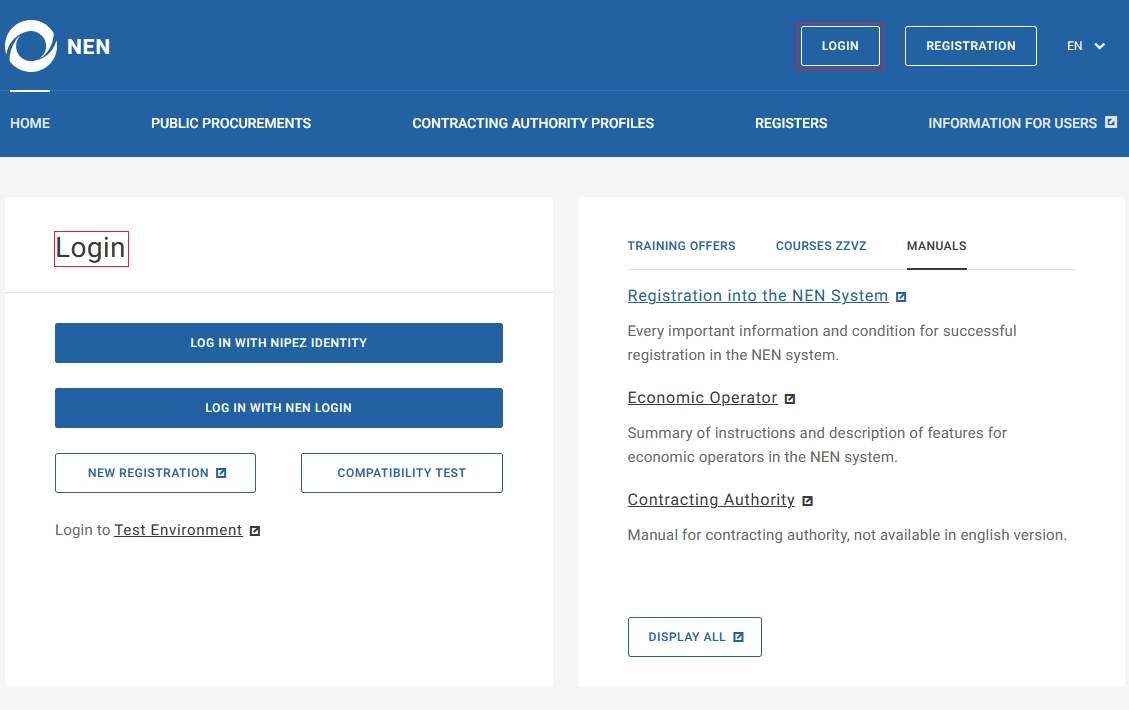Image resolution: width=1129 pixels, height=710 pixels.
Task: Click external-link icon after Test Environment
Action: pos(255,531)
